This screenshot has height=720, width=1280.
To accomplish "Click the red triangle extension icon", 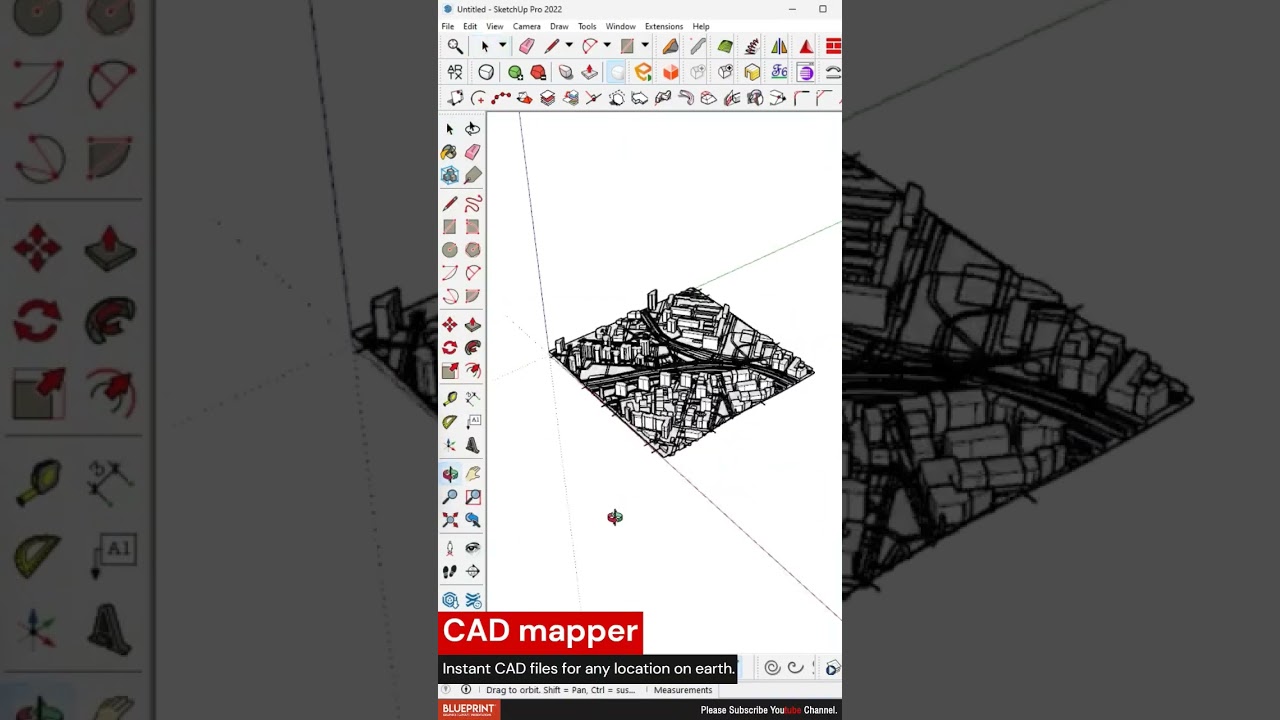I will [x=806, y=46].
